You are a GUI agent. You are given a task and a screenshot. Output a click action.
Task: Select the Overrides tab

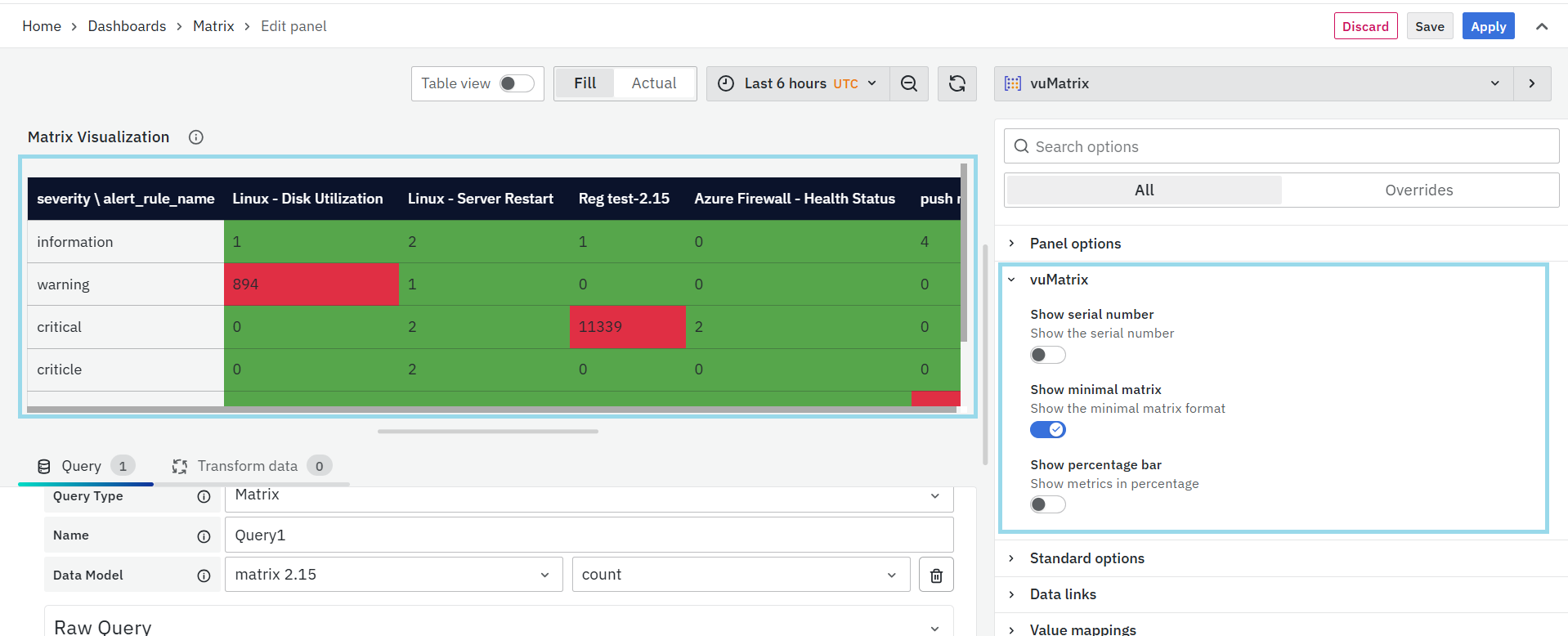(x=1418, y=190)
